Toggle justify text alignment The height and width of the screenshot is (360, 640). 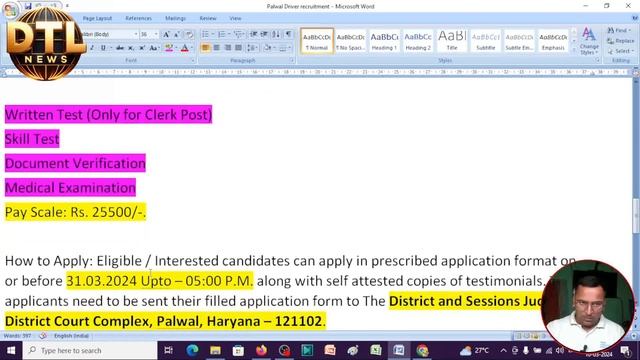(x=238, y=48)
